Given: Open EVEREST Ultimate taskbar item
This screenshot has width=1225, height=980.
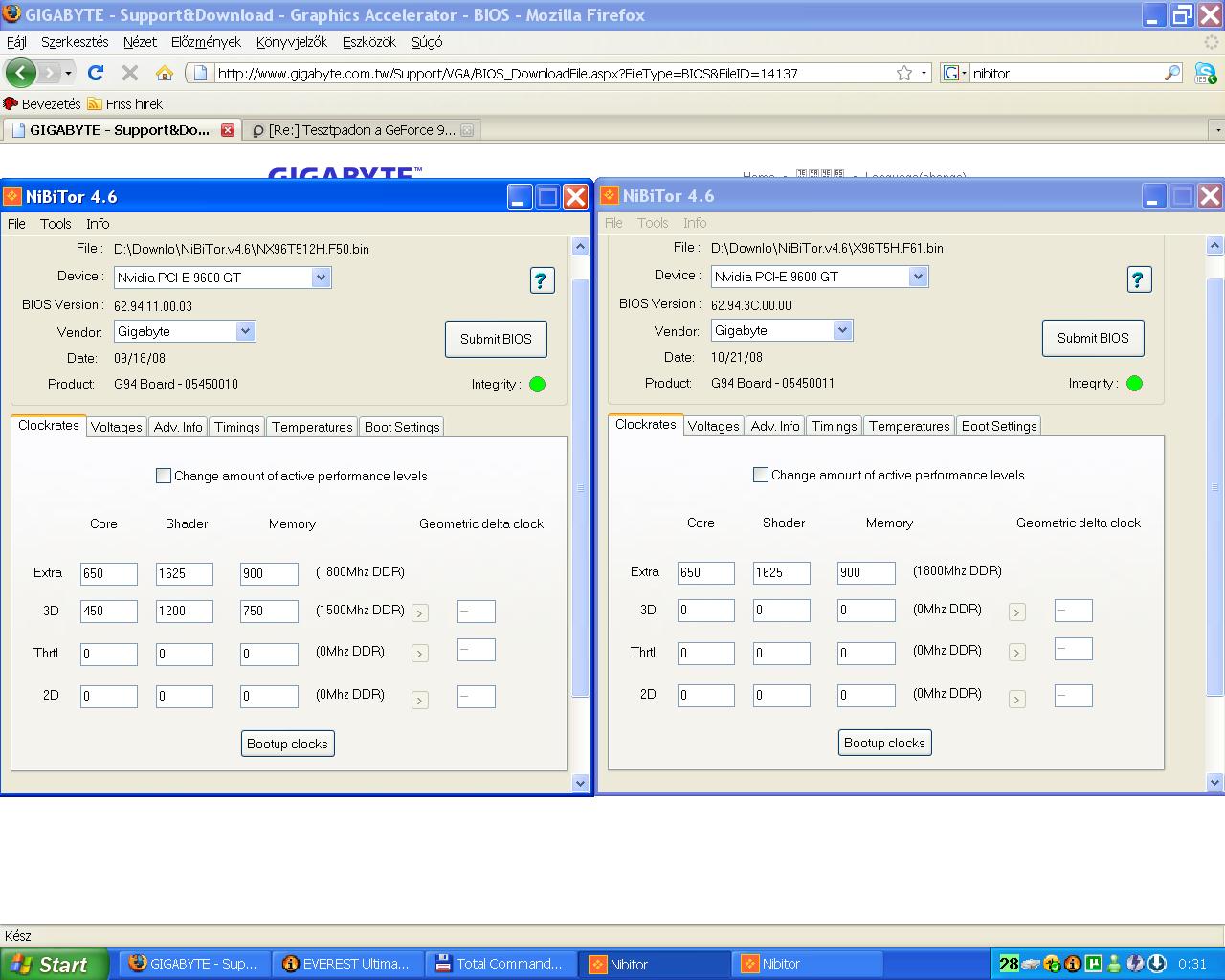Looking at the screenshot, I should pos(349,964).
